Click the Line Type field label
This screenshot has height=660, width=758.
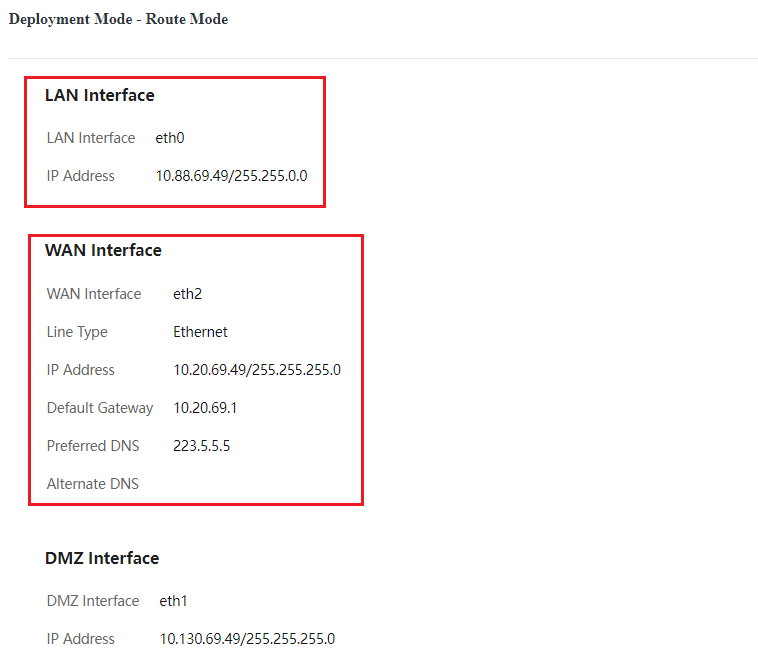point(77,332)
